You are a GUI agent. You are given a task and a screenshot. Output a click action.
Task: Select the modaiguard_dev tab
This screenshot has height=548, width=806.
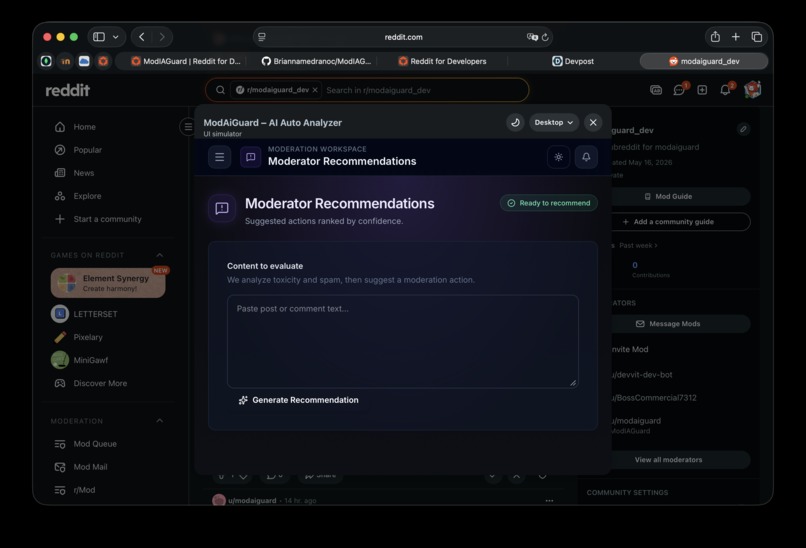[704, 61]
